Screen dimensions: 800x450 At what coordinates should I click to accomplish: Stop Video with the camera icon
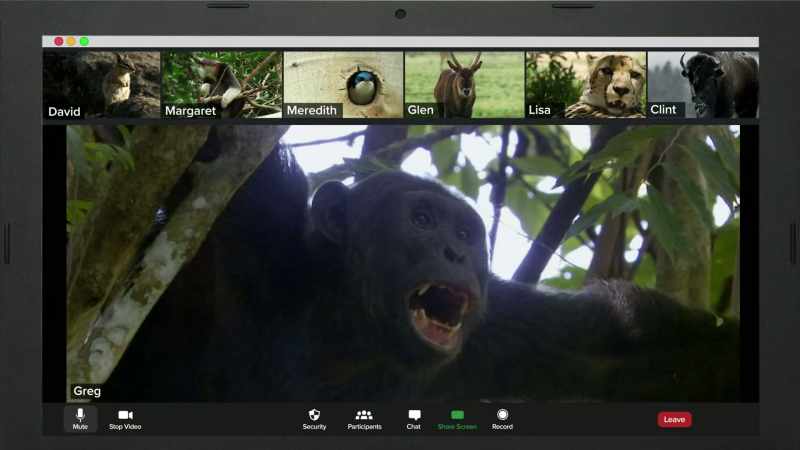coord(125,419)
